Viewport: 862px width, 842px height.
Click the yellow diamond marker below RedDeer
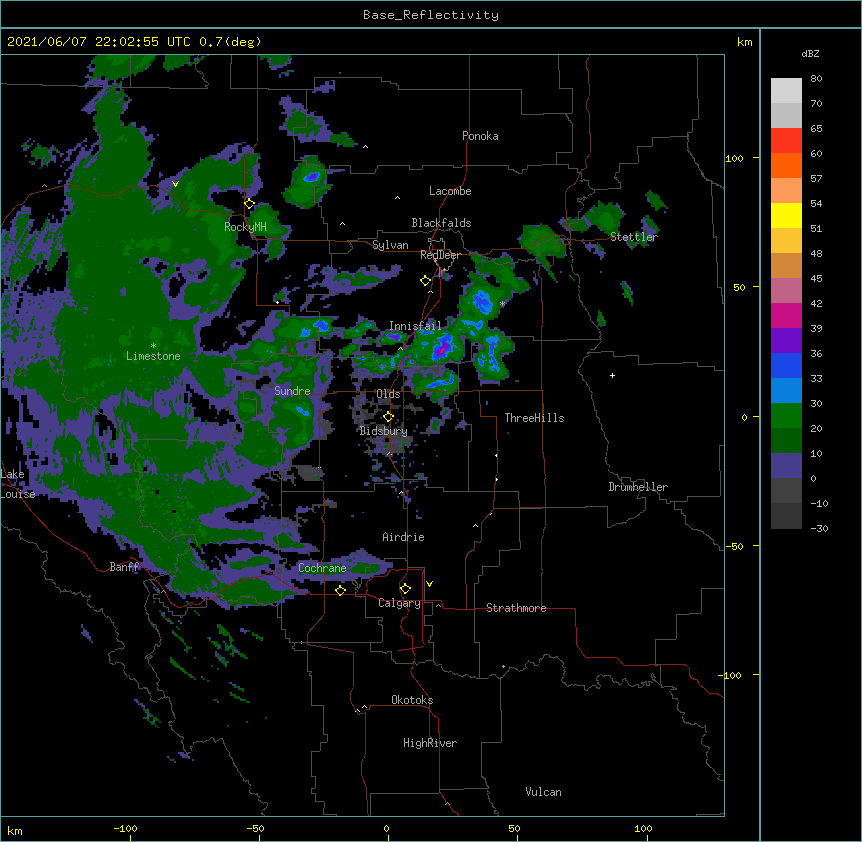(425, 281)
